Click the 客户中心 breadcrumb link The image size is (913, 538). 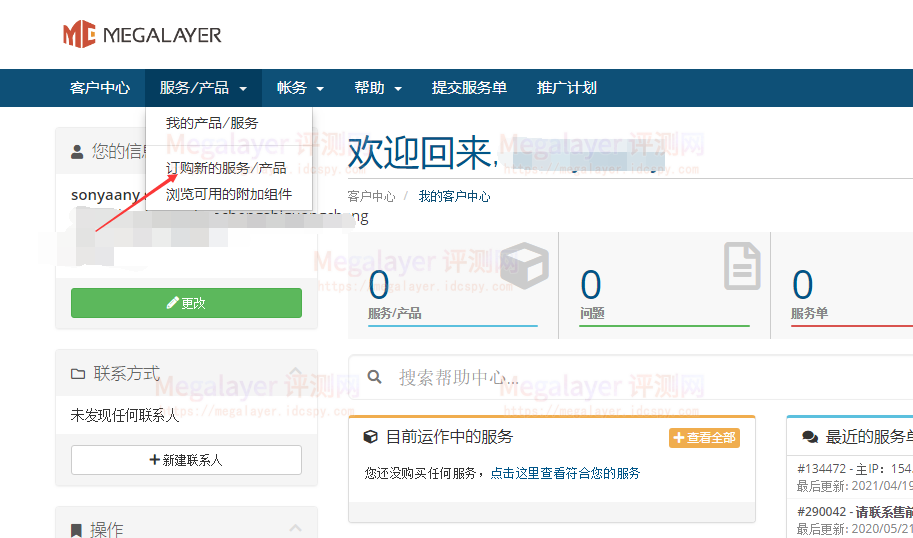point(371,196)
